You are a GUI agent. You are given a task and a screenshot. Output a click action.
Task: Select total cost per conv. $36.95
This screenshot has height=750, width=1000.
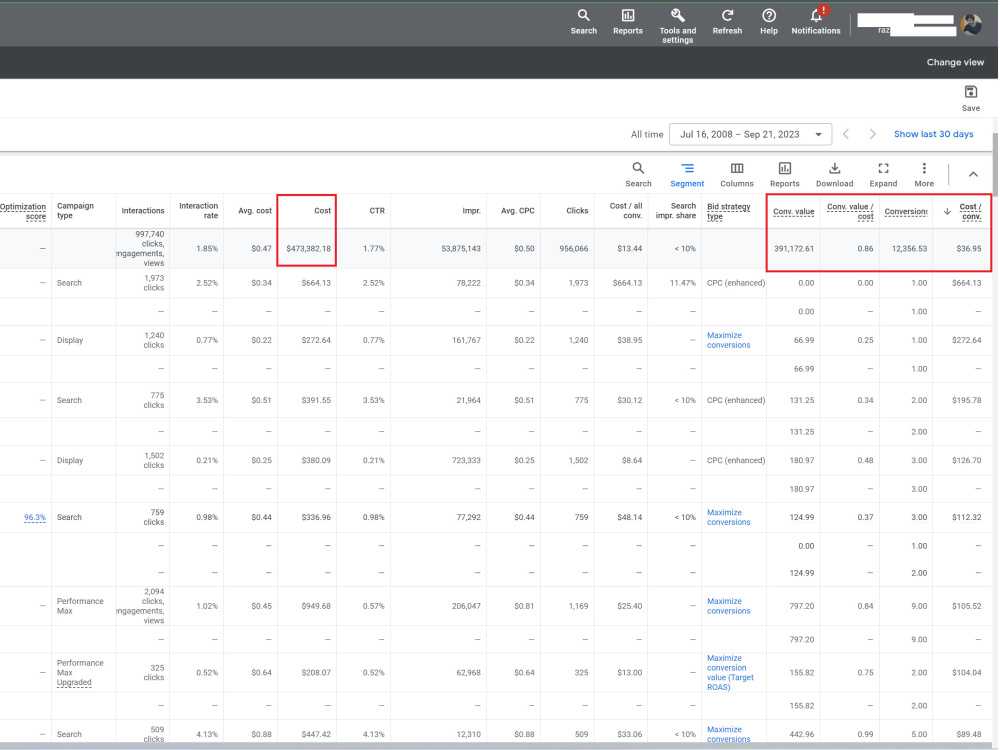pos(969,248)
